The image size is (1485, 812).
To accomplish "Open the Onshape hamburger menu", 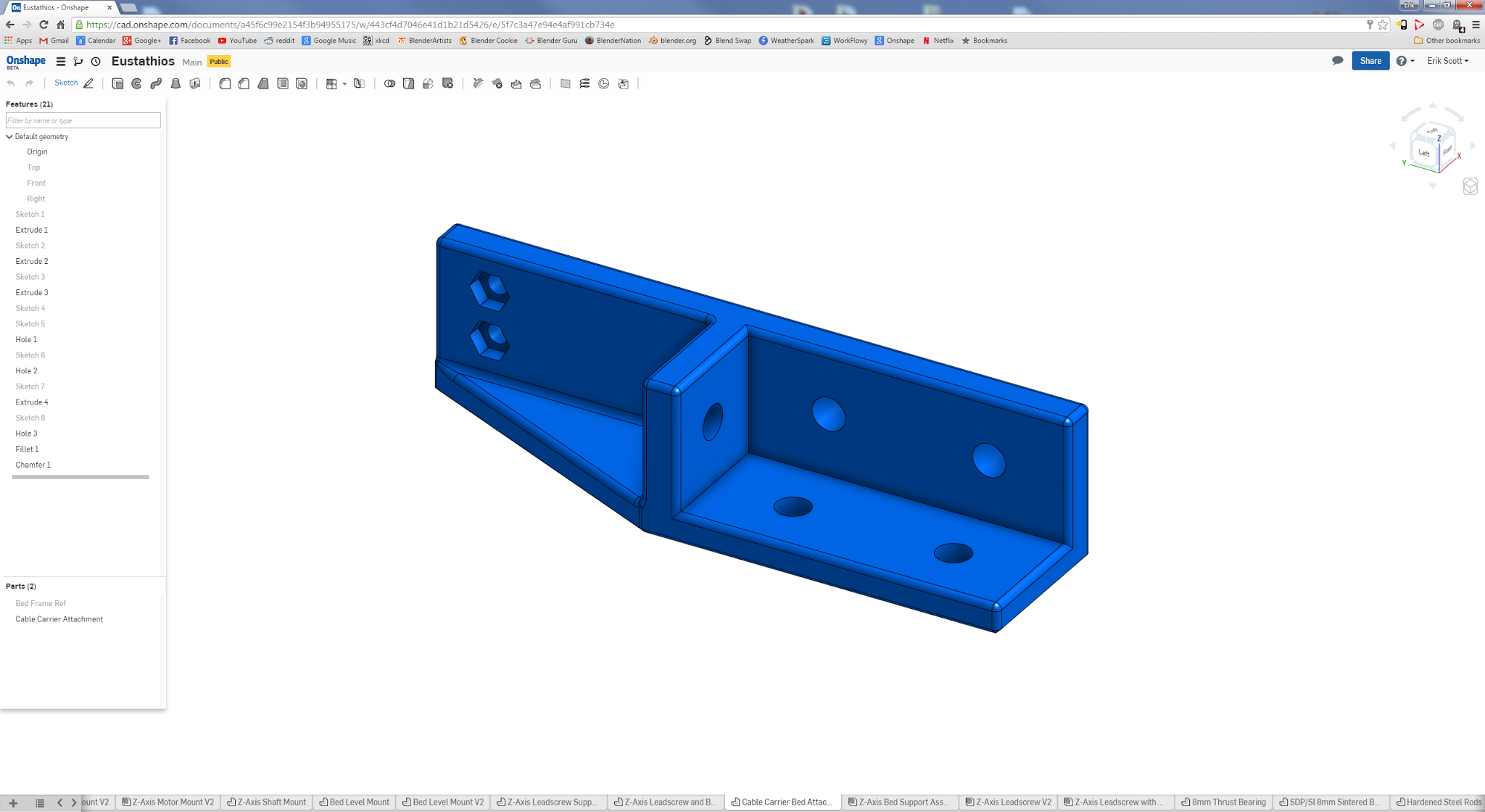I will [61, 62].
